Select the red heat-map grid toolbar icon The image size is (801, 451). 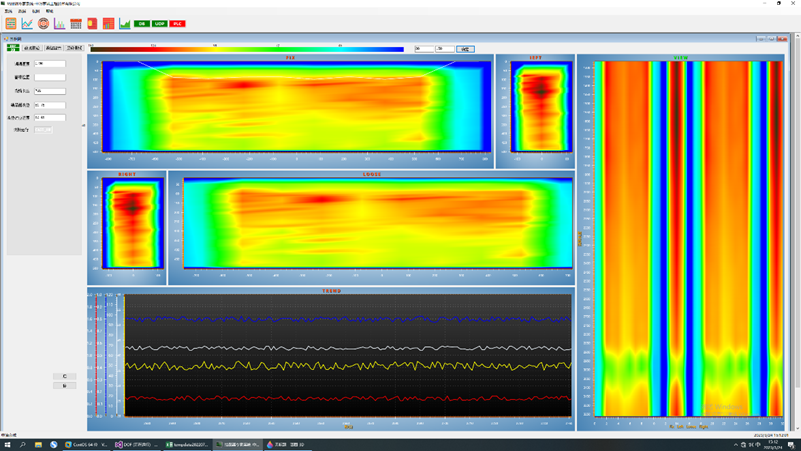[108, 23]
